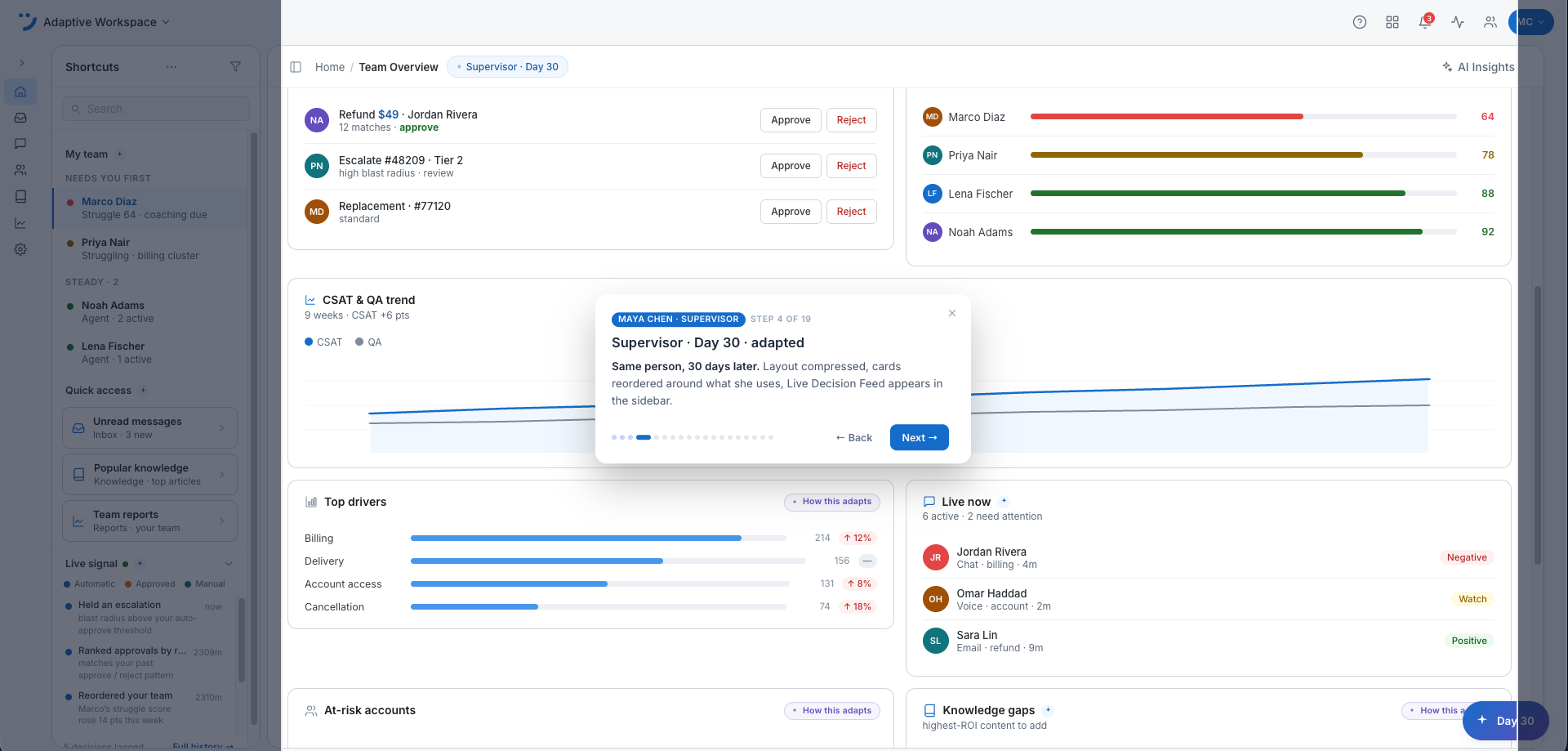Image resolution: width=1568 pixels, height=751 pixels.
Task: Open the apps grid icon
Action: (x=1392, y=22)
